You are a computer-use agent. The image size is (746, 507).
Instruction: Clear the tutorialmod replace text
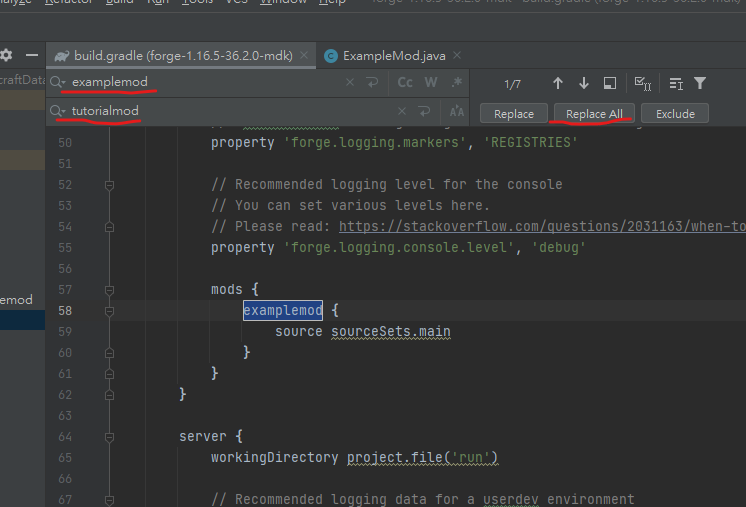pos(402,111)
